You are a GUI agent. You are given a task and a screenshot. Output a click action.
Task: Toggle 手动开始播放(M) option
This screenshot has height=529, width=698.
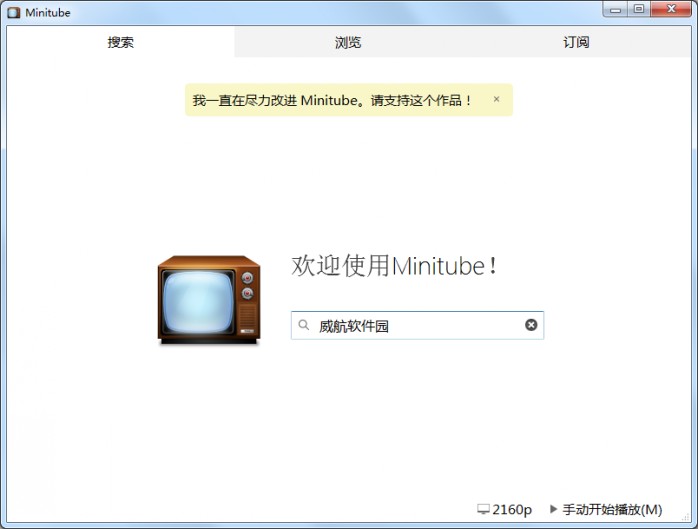pos(606,509)
